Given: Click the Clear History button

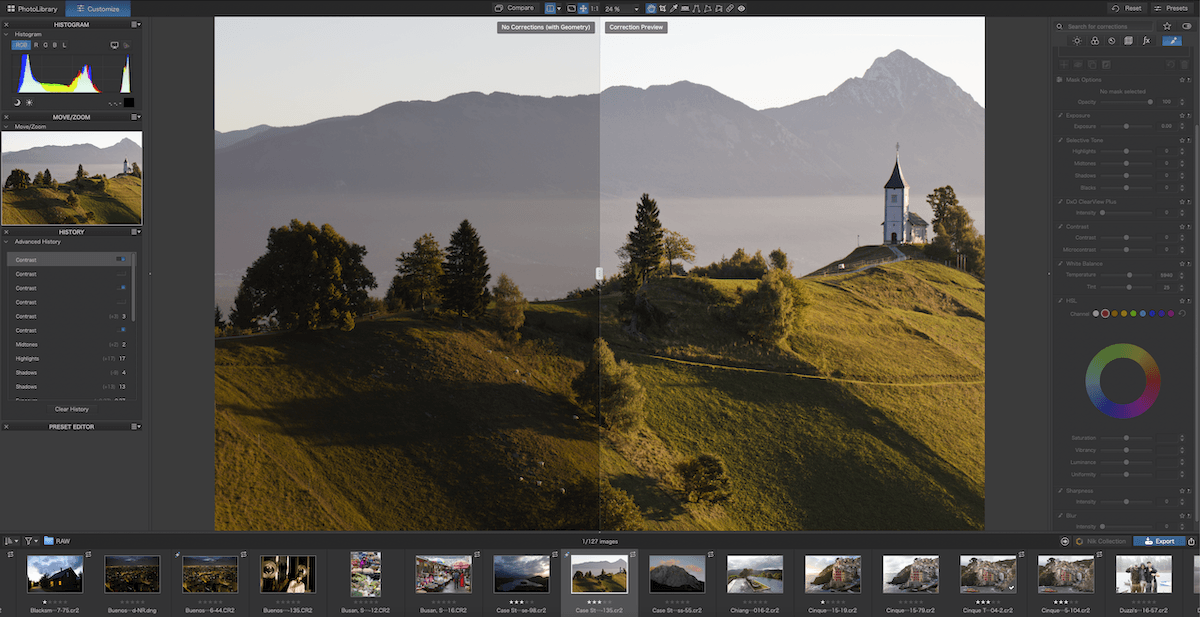Looking at the screenshot, I should click(71, 409).
